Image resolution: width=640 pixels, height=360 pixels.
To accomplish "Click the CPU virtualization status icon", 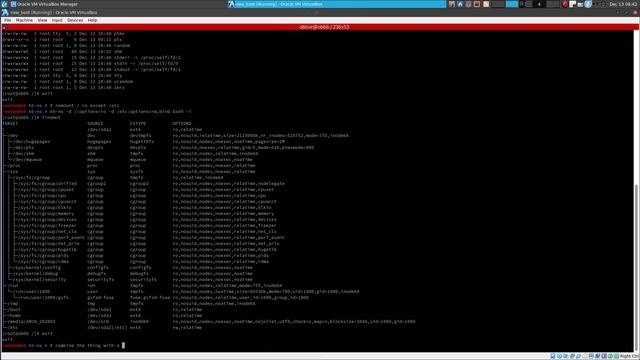I will 604,356.
